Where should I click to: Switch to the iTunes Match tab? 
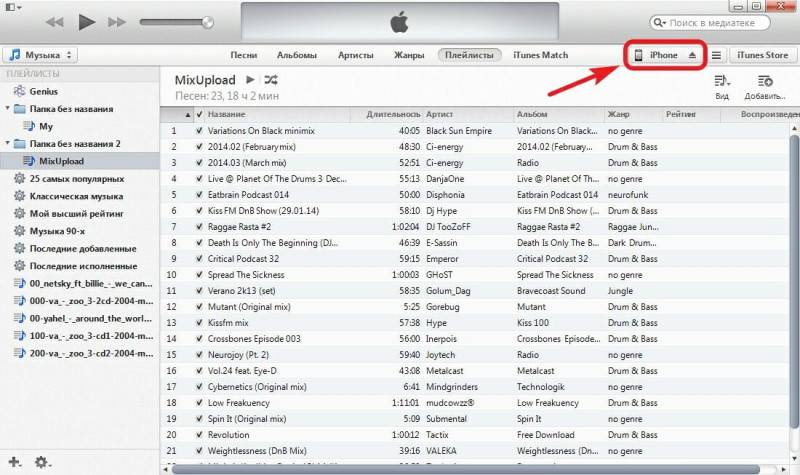(x=540, y=55)
